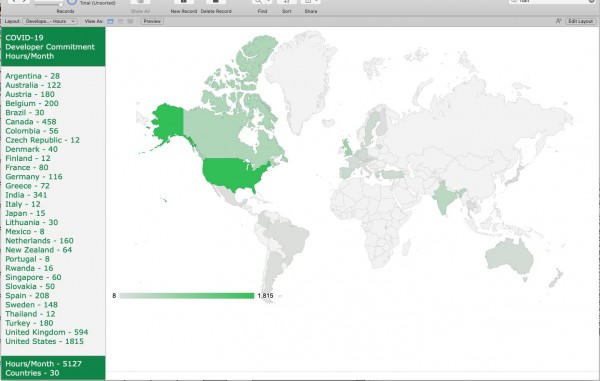Screen dimensions: 600x381
Task: Expand the Share options arrow
Action: pos(317,2)
